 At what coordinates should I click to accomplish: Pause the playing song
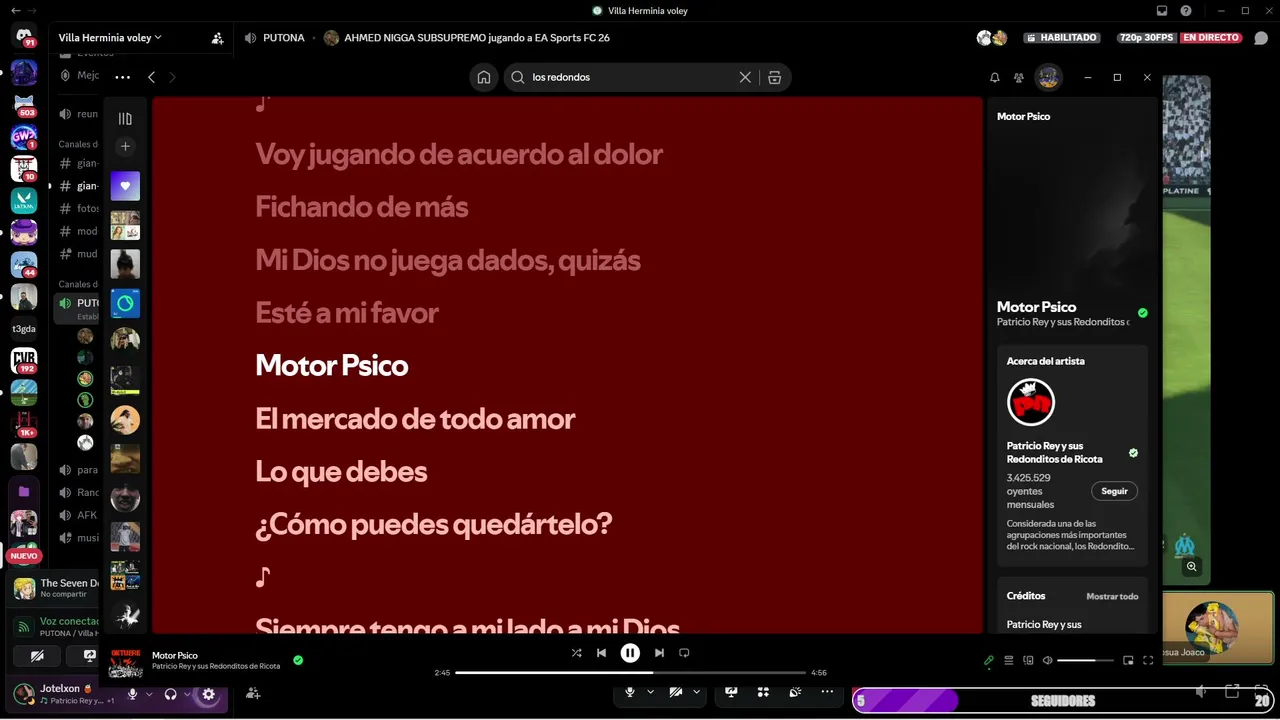(x=630, y=653)
